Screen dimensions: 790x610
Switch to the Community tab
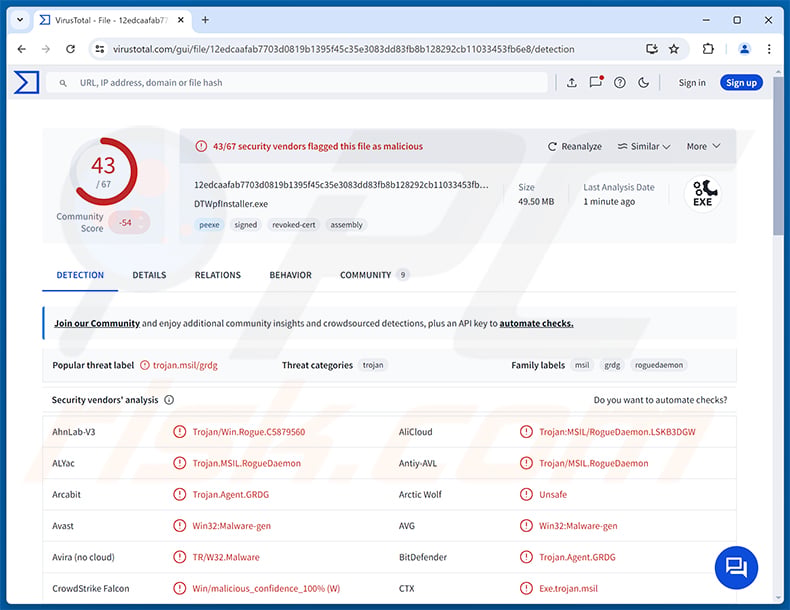point(374,275)
